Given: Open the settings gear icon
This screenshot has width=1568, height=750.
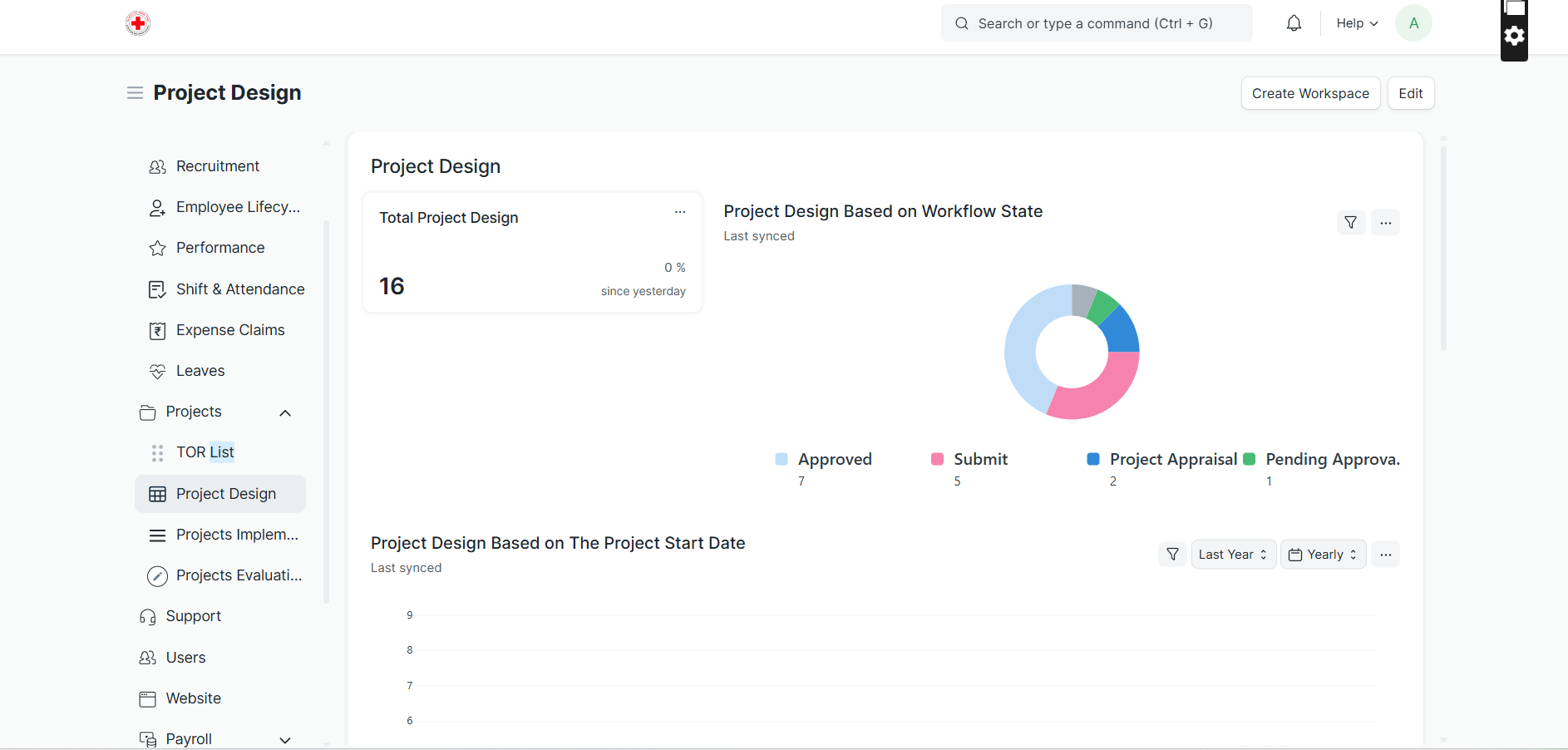Looking at the screenshot, I should pyautogui.click(x=1514, y=36).
